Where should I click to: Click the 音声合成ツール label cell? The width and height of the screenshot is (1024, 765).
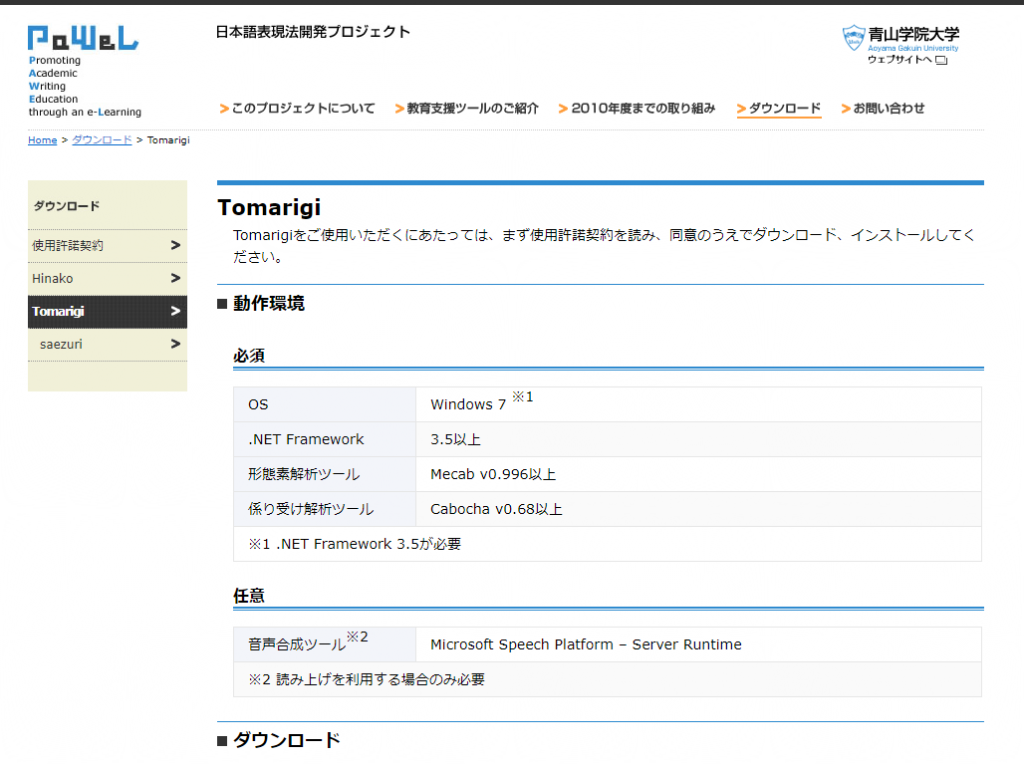point(325,644)
